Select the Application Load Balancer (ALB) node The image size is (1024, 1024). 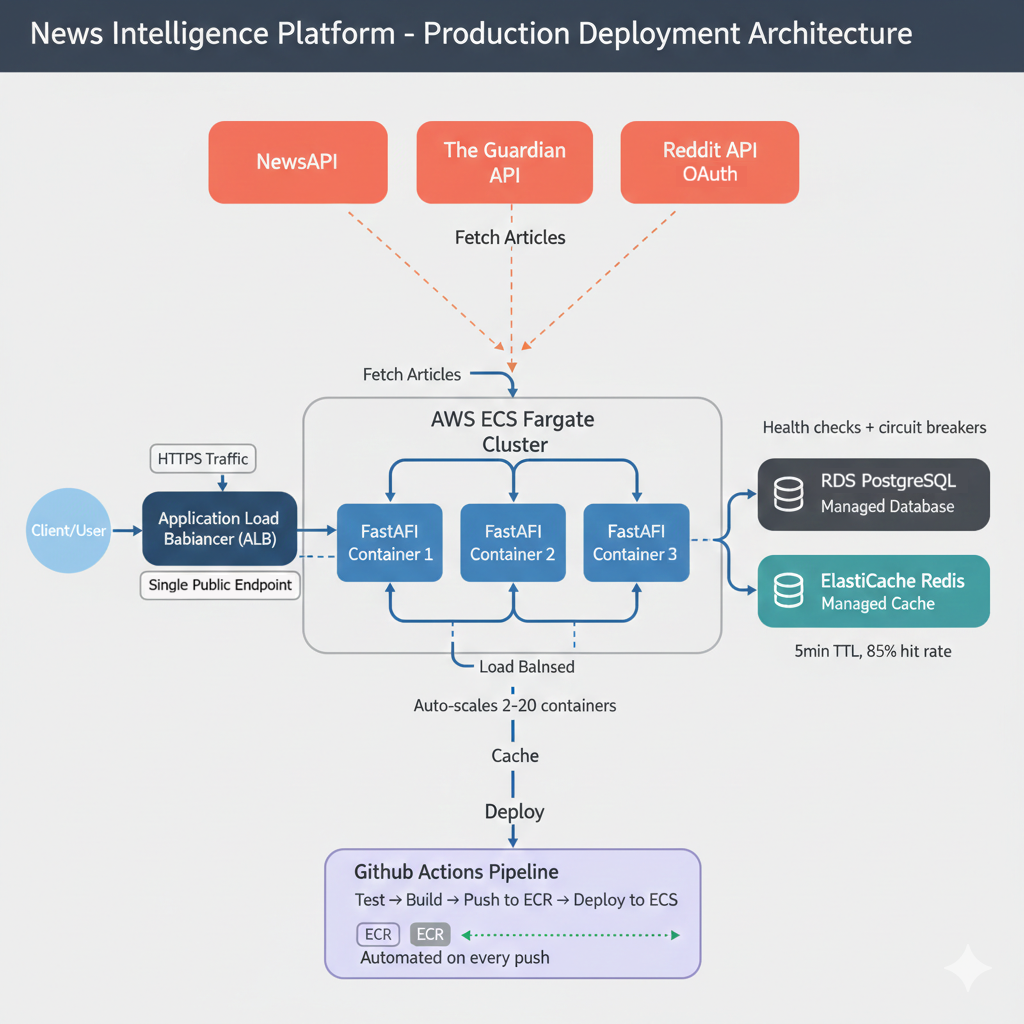click(x=219, y=529)
